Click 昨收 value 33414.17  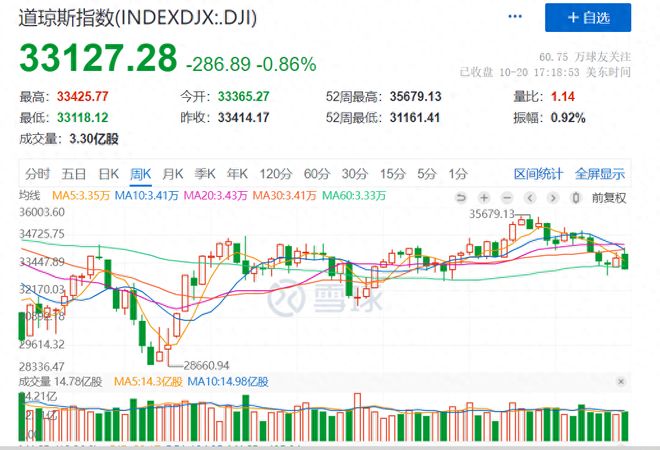coord(243,117)
